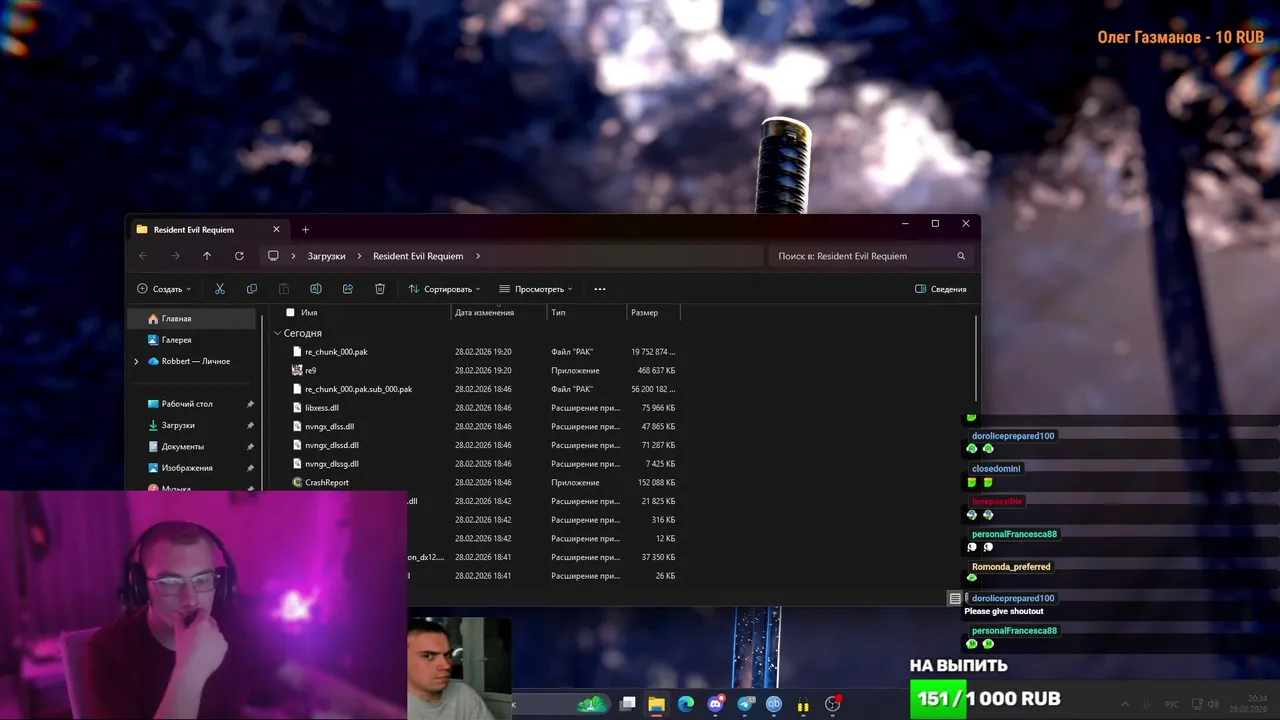
Task: Click the Paste icon in Explorer toolbar
Action: pyautogui.click(x=284, y=289)
